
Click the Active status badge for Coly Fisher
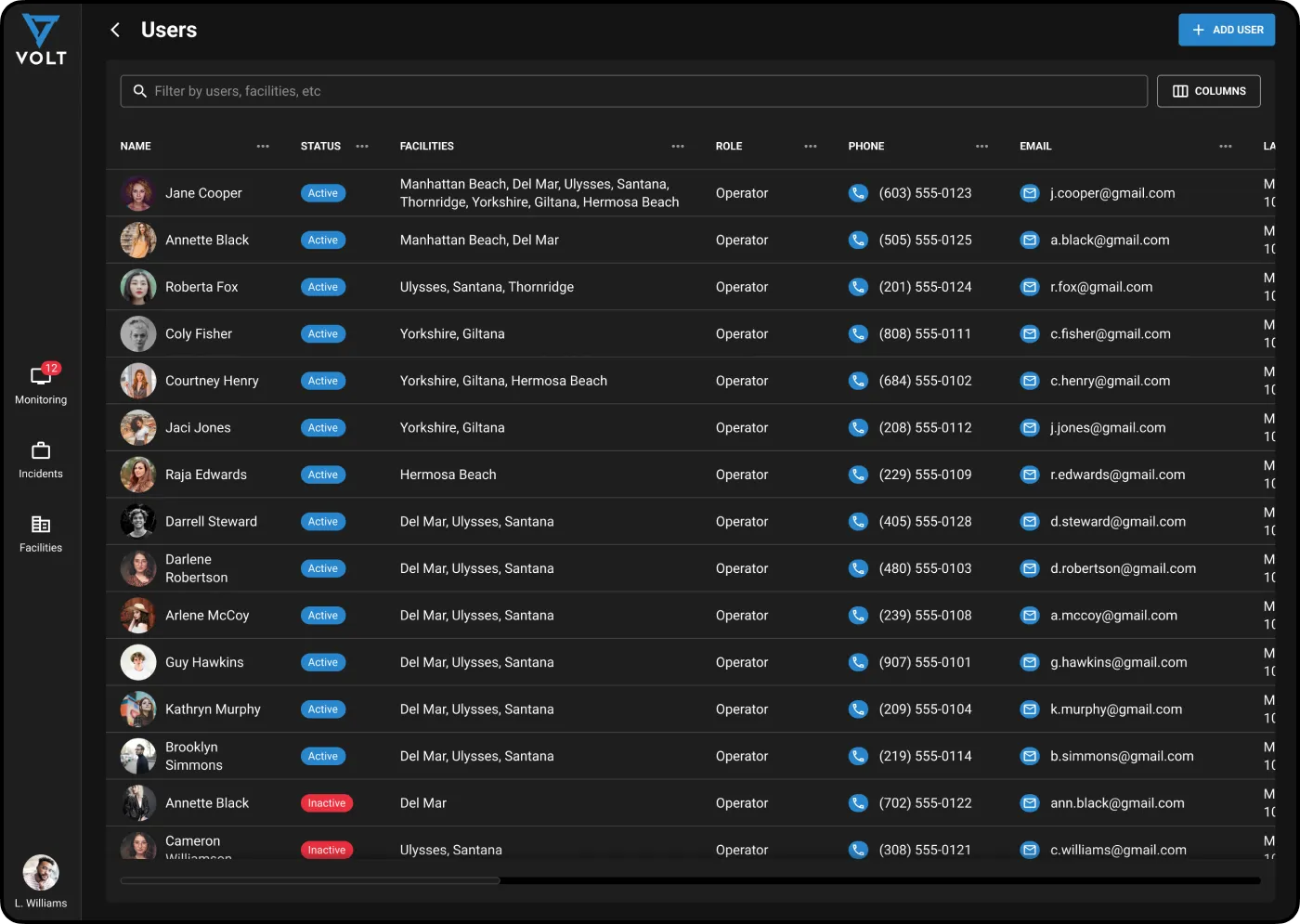(x=322, y=333)
